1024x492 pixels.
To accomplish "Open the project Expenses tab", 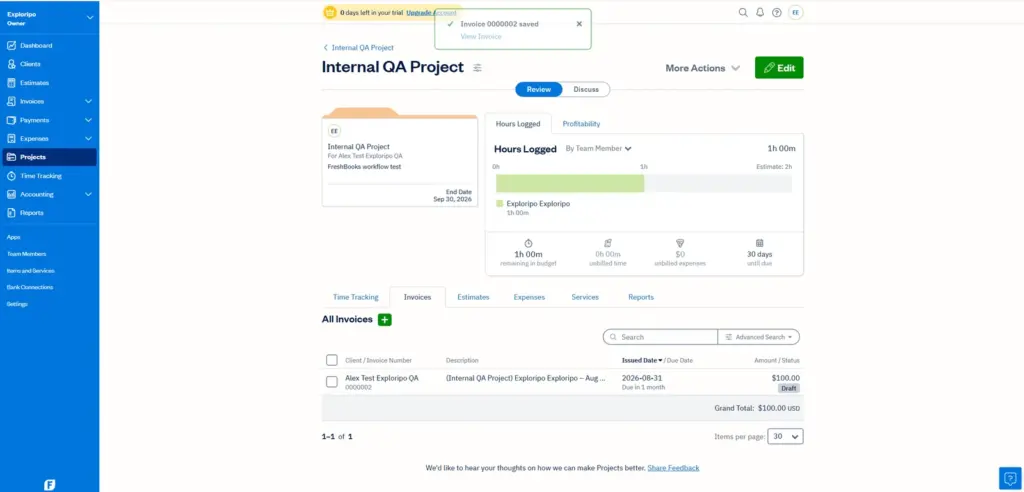I will 529,297.
